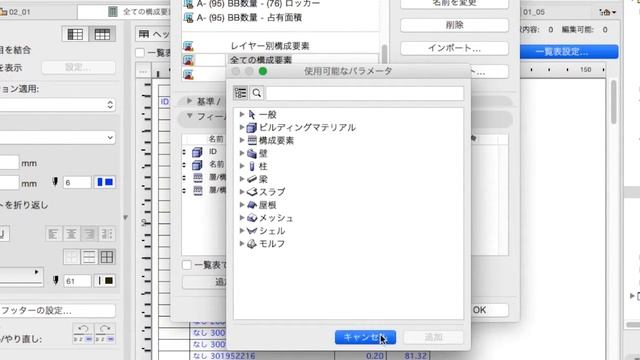The height and width of the screenshot is (360, 640).
Task: Click the undo arrow icon
Action: click(83, 333)
